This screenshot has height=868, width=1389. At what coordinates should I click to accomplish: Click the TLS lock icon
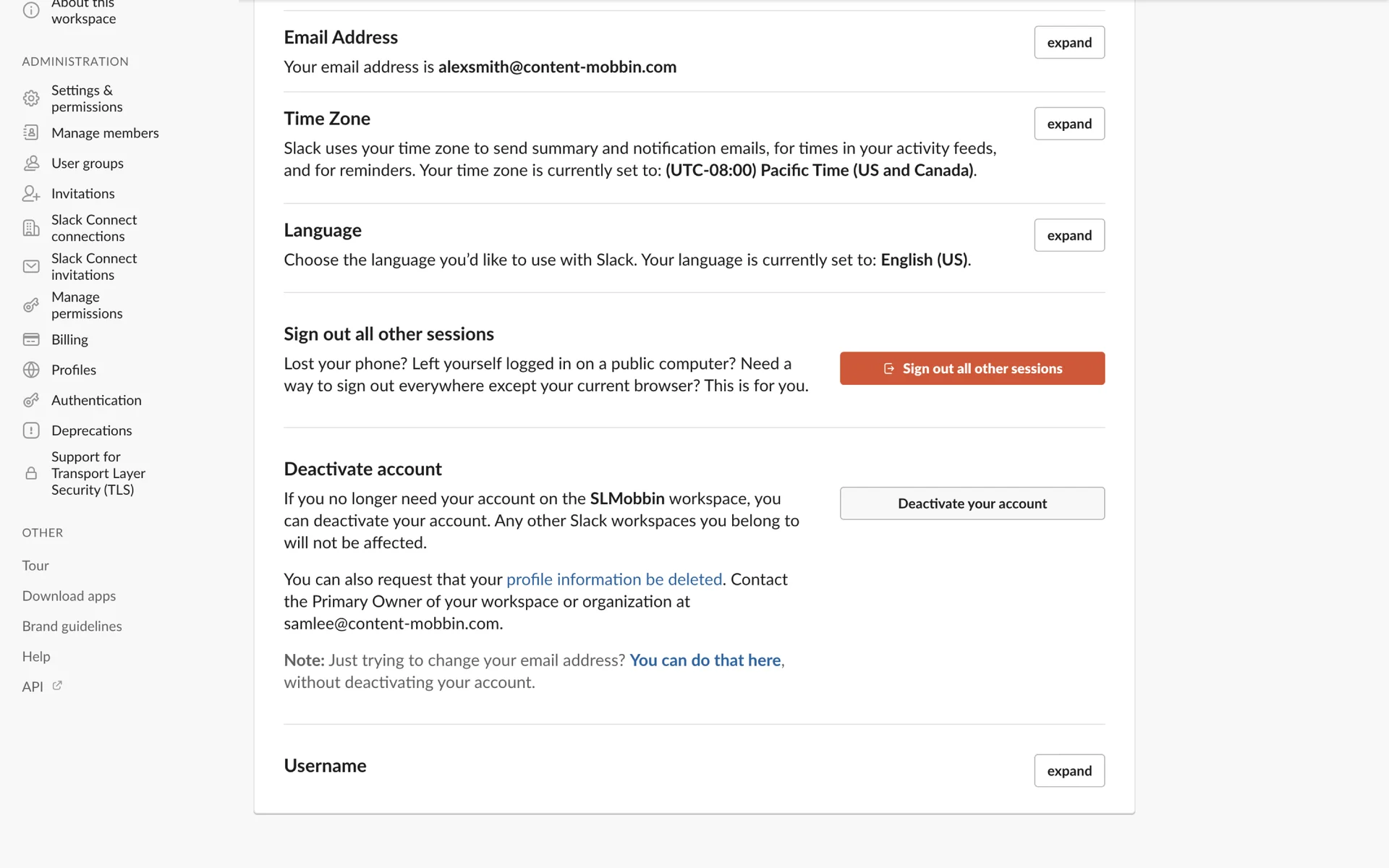click(x=31, y=473)
